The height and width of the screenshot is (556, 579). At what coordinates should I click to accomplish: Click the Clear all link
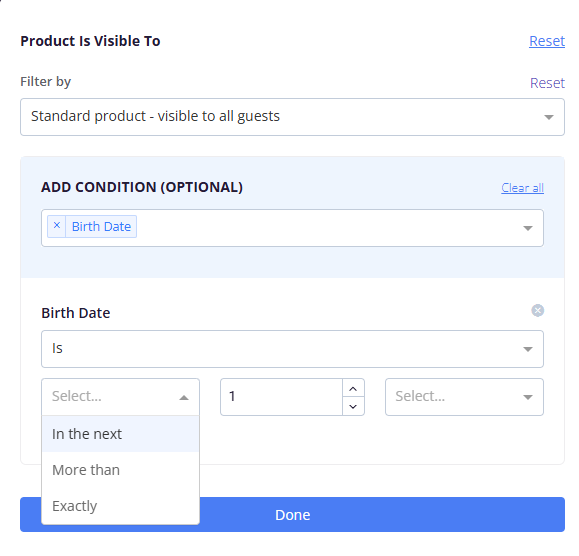(x=522, y=188)
